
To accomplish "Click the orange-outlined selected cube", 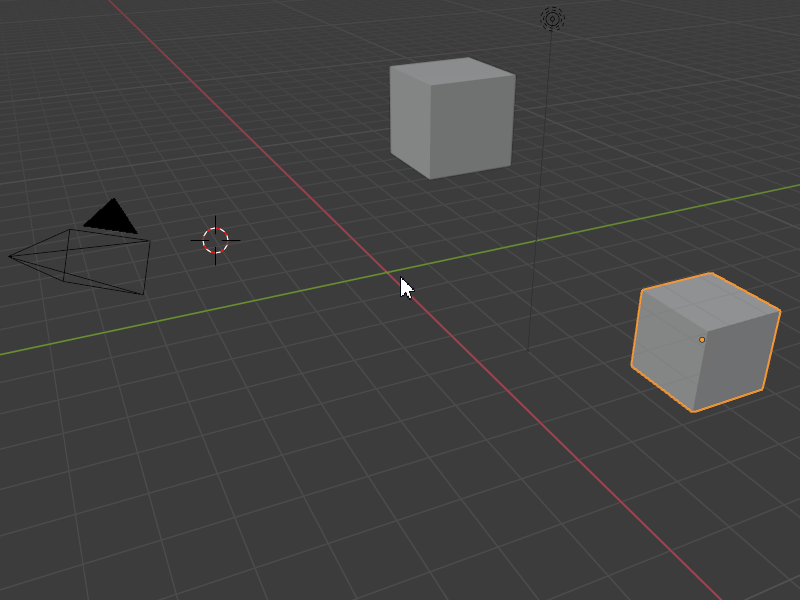I will 706,342.
